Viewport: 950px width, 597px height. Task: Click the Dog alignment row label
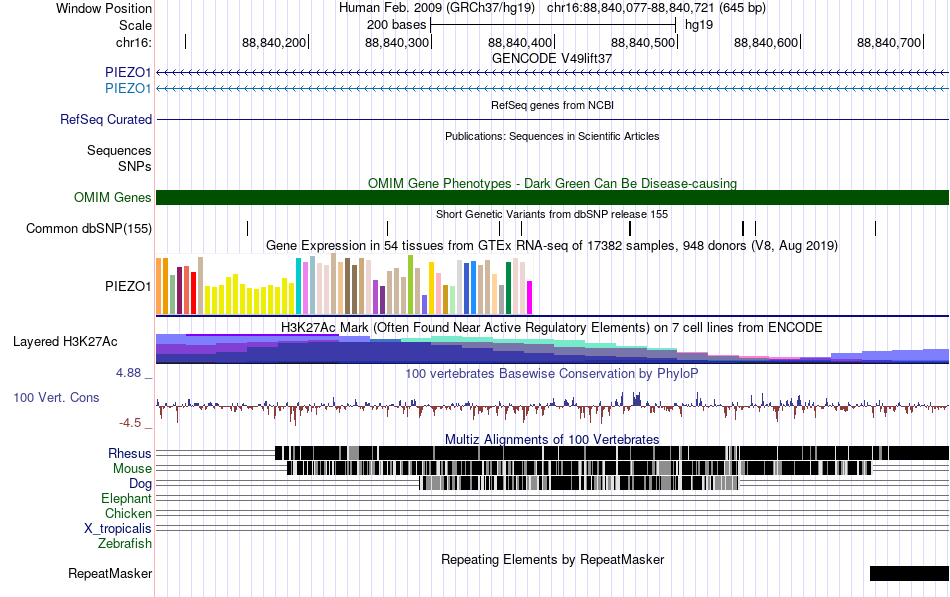141,483
